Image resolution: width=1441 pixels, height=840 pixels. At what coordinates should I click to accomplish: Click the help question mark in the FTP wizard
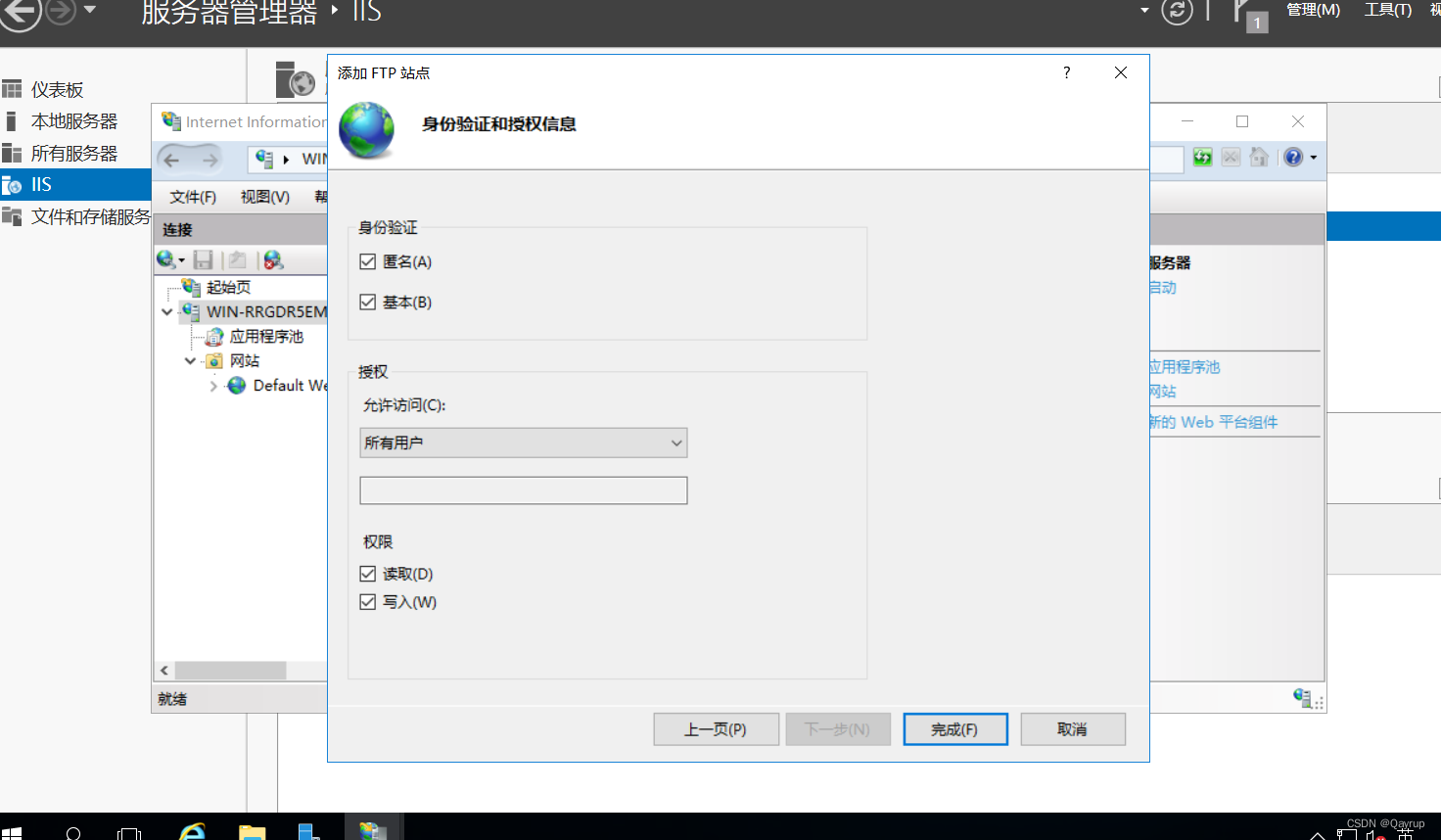(1066, 72)
